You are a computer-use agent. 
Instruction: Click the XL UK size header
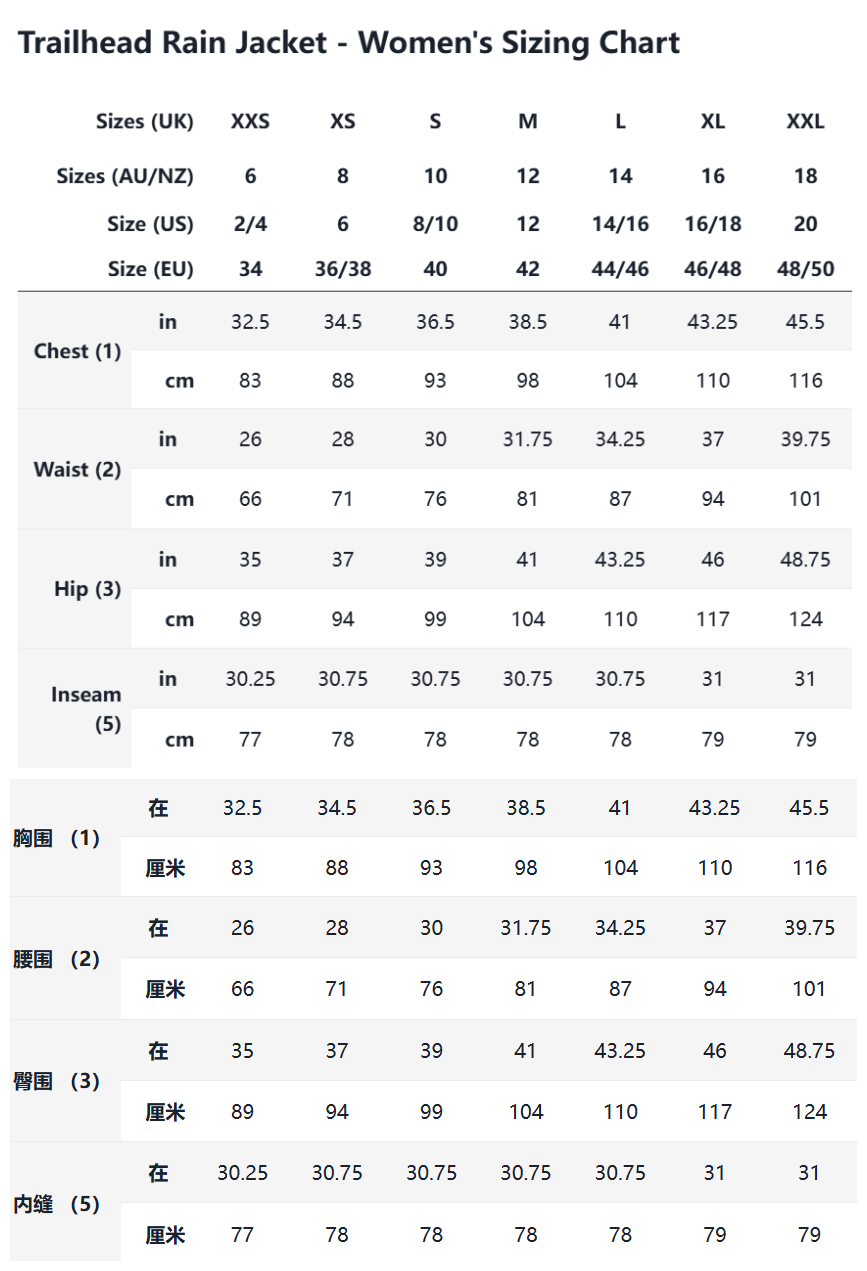click(x=713, y=122)
